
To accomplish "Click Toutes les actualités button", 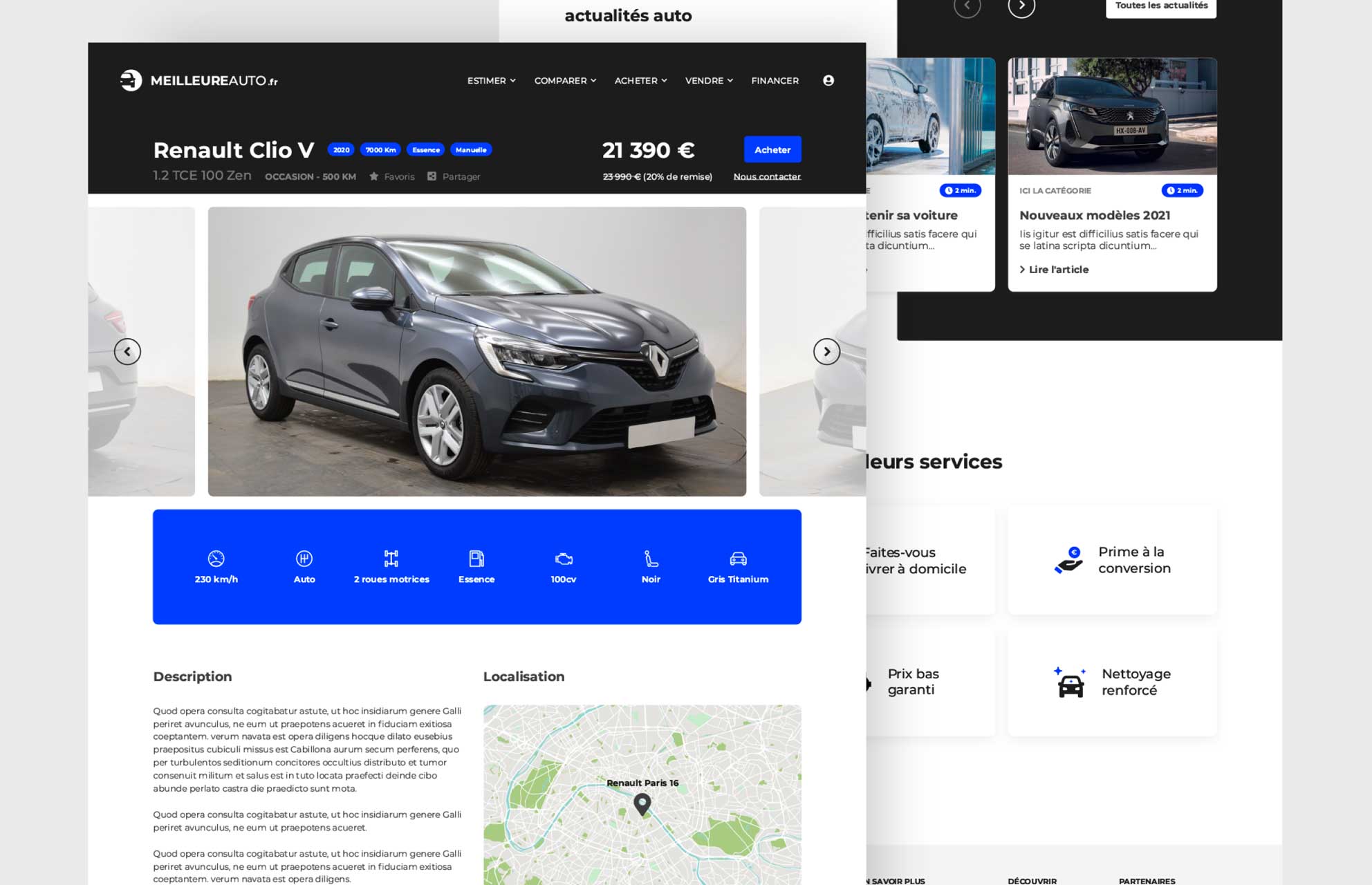I will (1161, 6).
